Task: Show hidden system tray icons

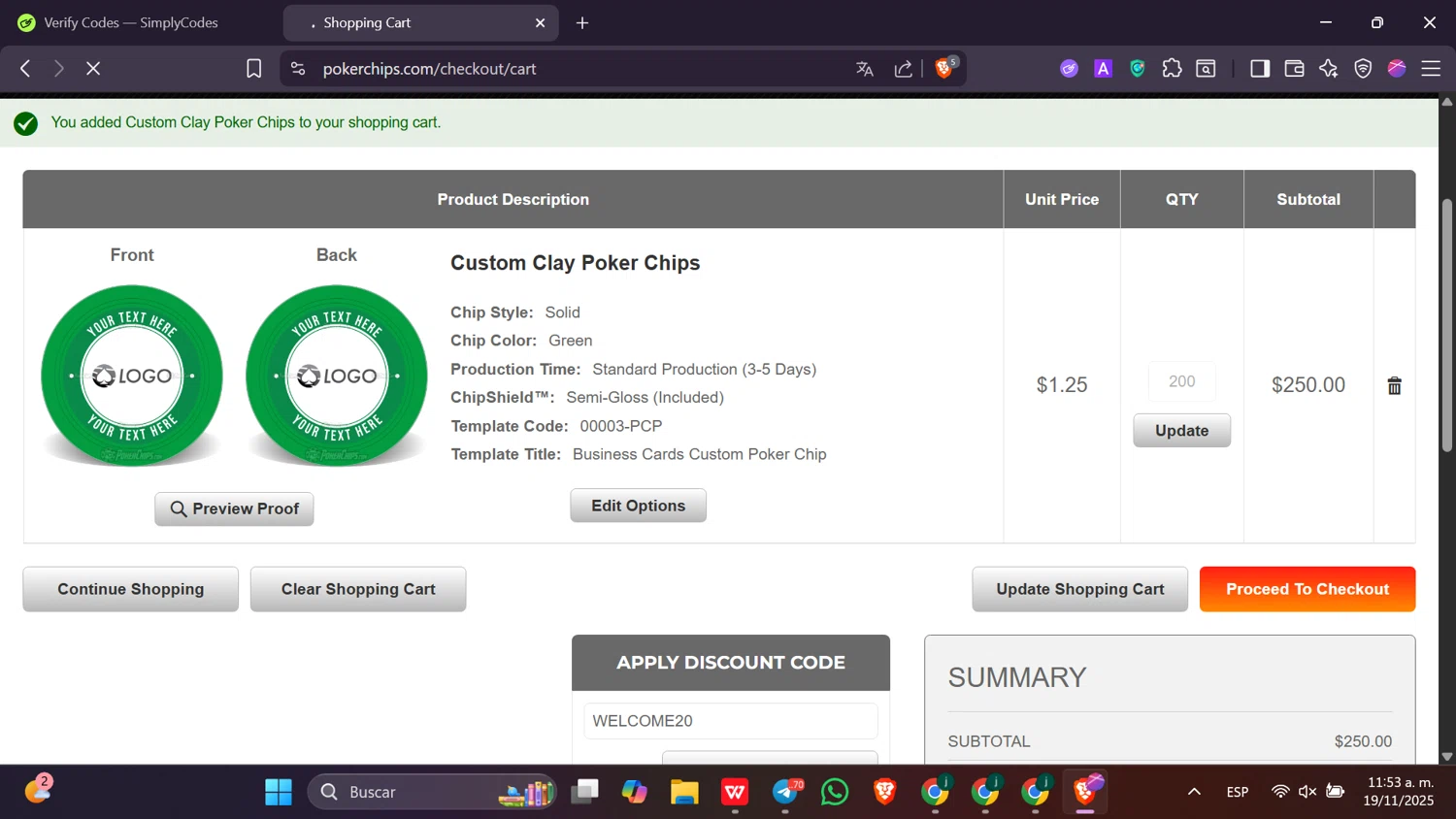Action: click(1194, 792)
